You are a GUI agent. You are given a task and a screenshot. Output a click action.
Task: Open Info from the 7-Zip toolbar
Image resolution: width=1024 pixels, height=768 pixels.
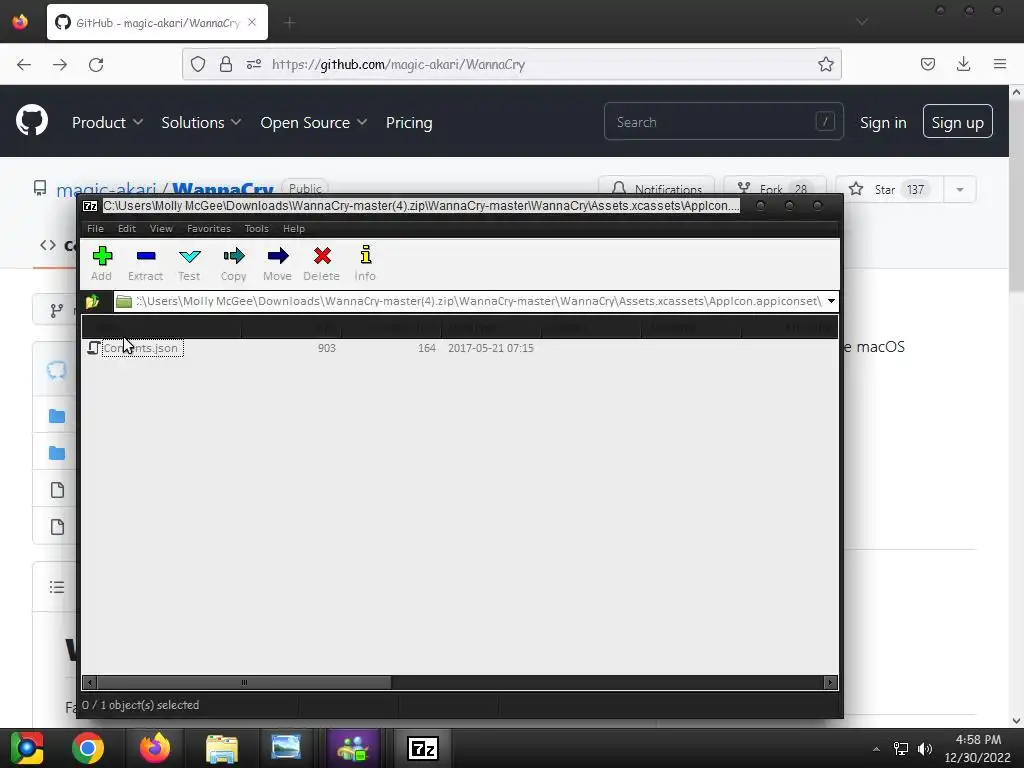[365, 263]
